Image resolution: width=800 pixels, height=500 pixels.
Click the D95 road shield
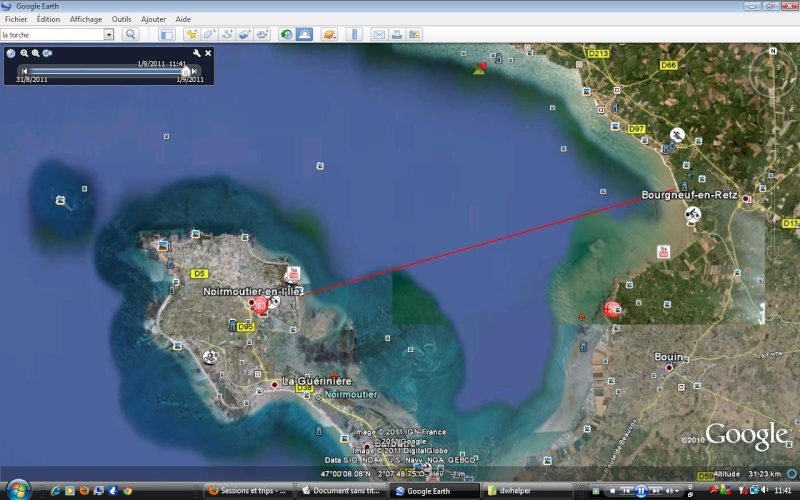click(245, 327)
